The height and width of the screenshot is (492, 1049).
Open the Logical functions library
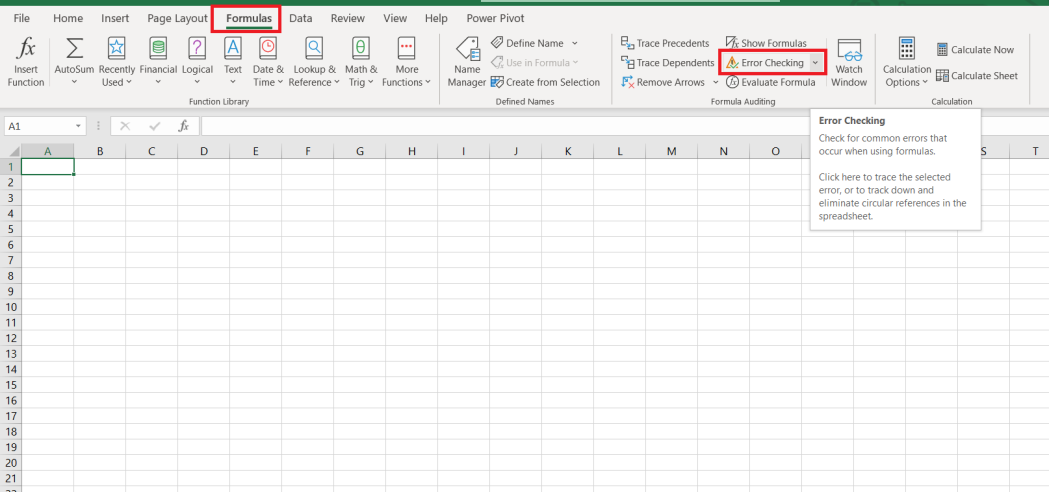[x=197, y=62]
